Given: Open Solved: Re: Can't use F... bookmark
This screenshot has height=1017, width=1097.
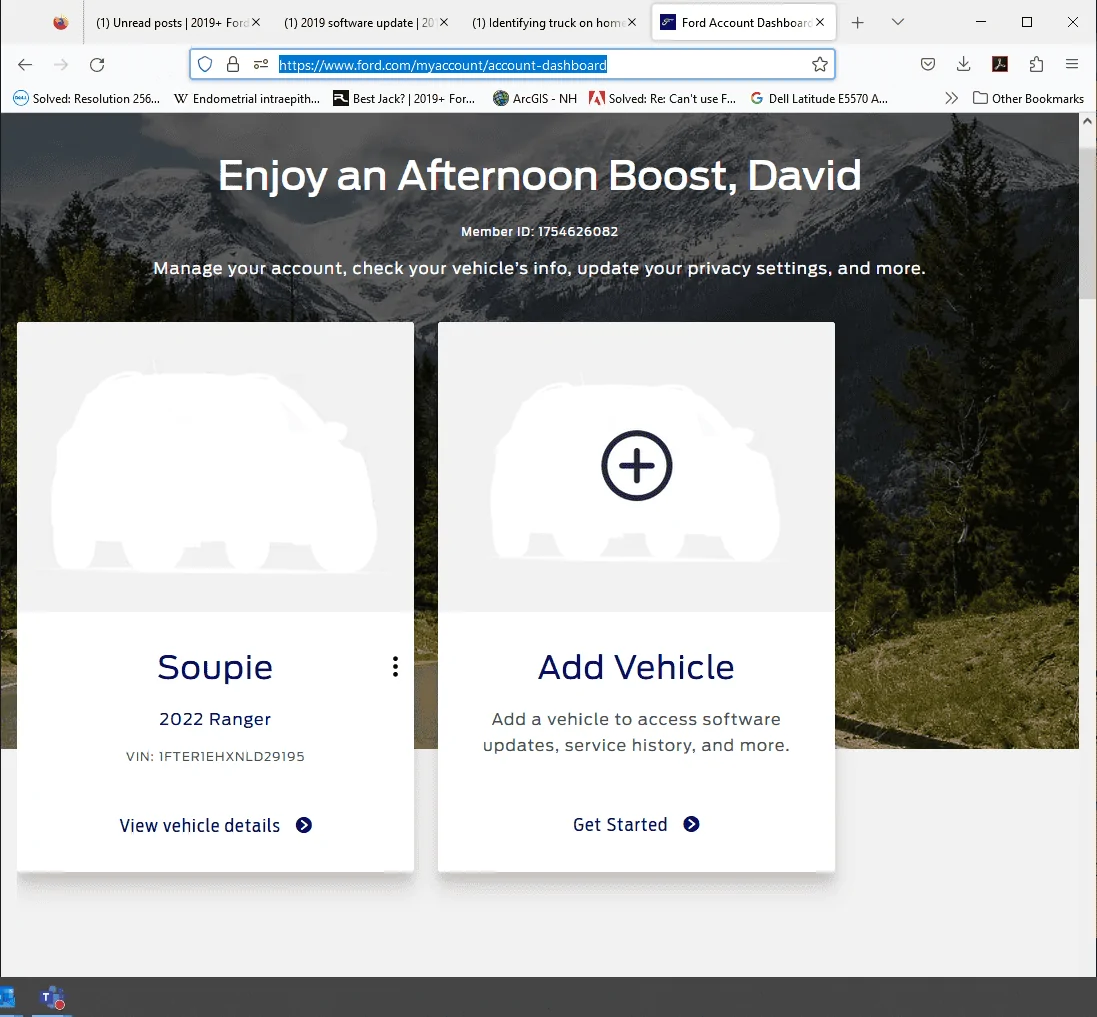Looking at the screenshot, I should coord(663,99).
